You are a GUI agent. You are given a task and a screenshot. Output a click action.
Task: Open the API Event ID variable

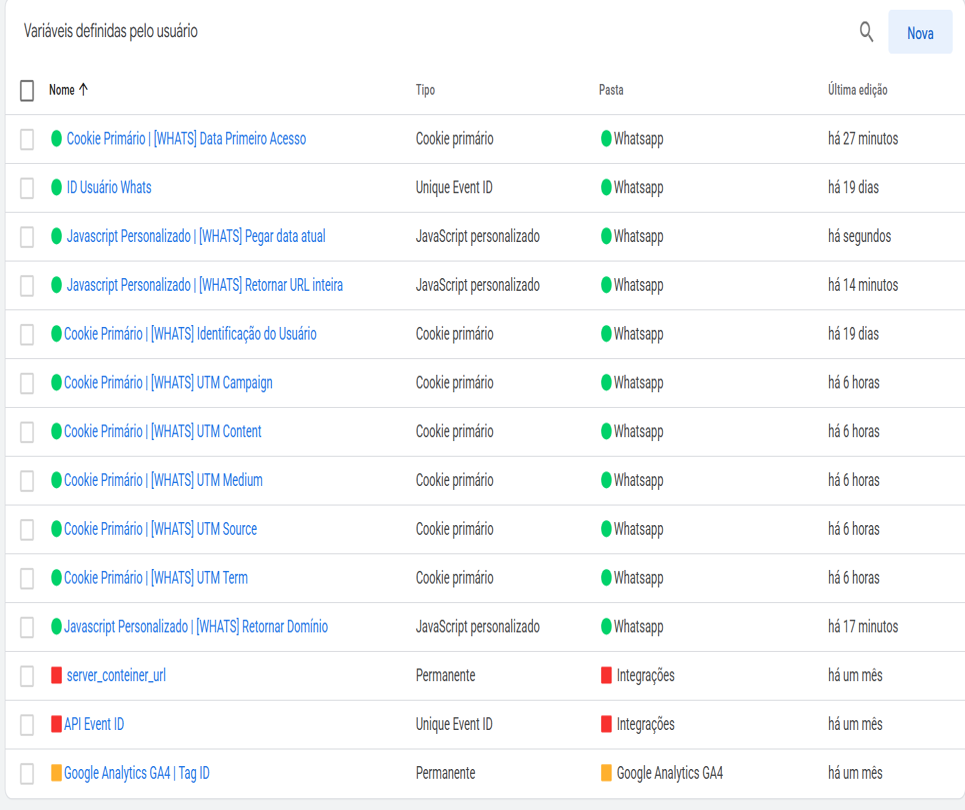click(x=94, y=724)
